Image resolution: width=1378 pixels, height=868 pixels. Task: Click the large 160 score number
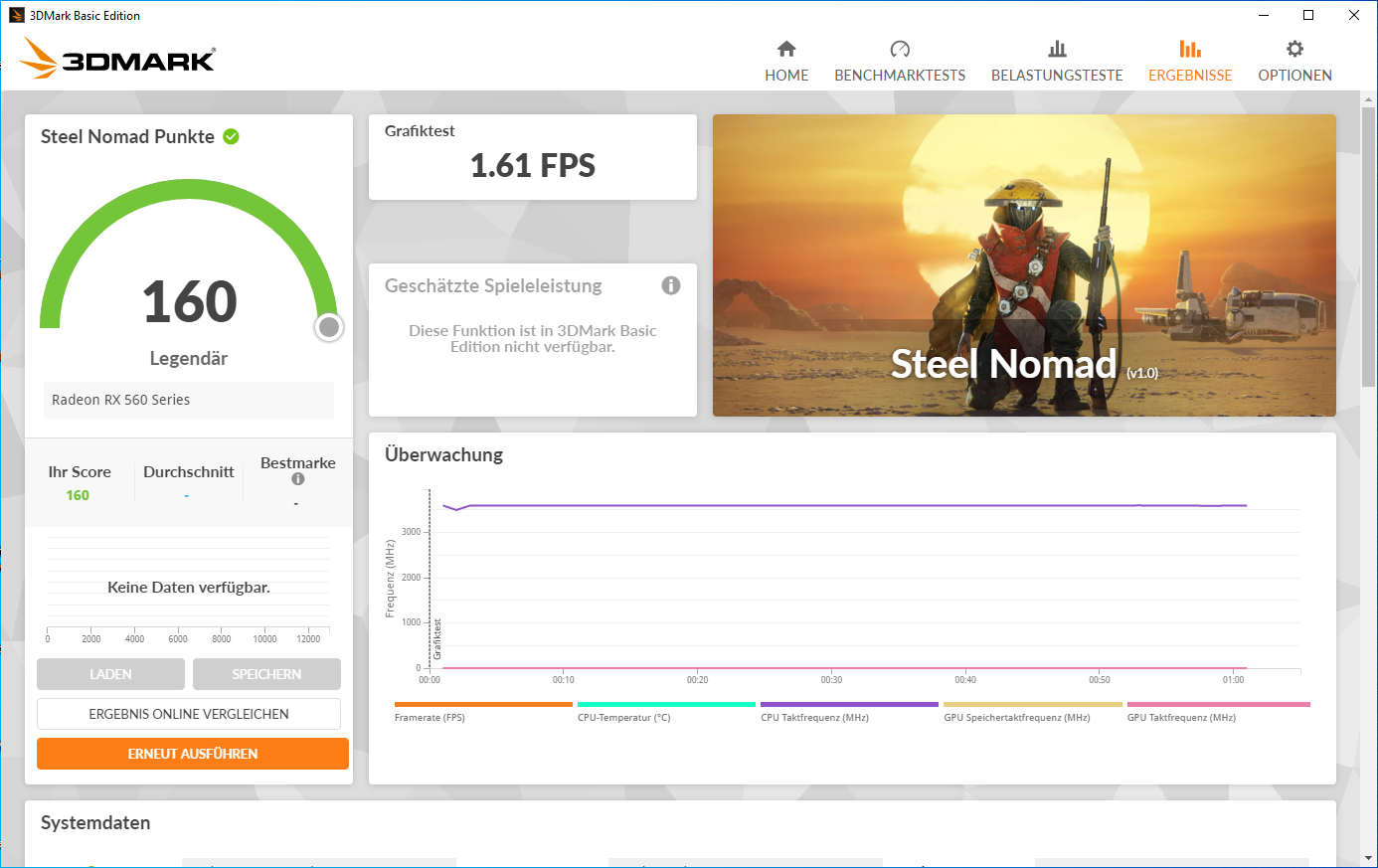(189, 301)
